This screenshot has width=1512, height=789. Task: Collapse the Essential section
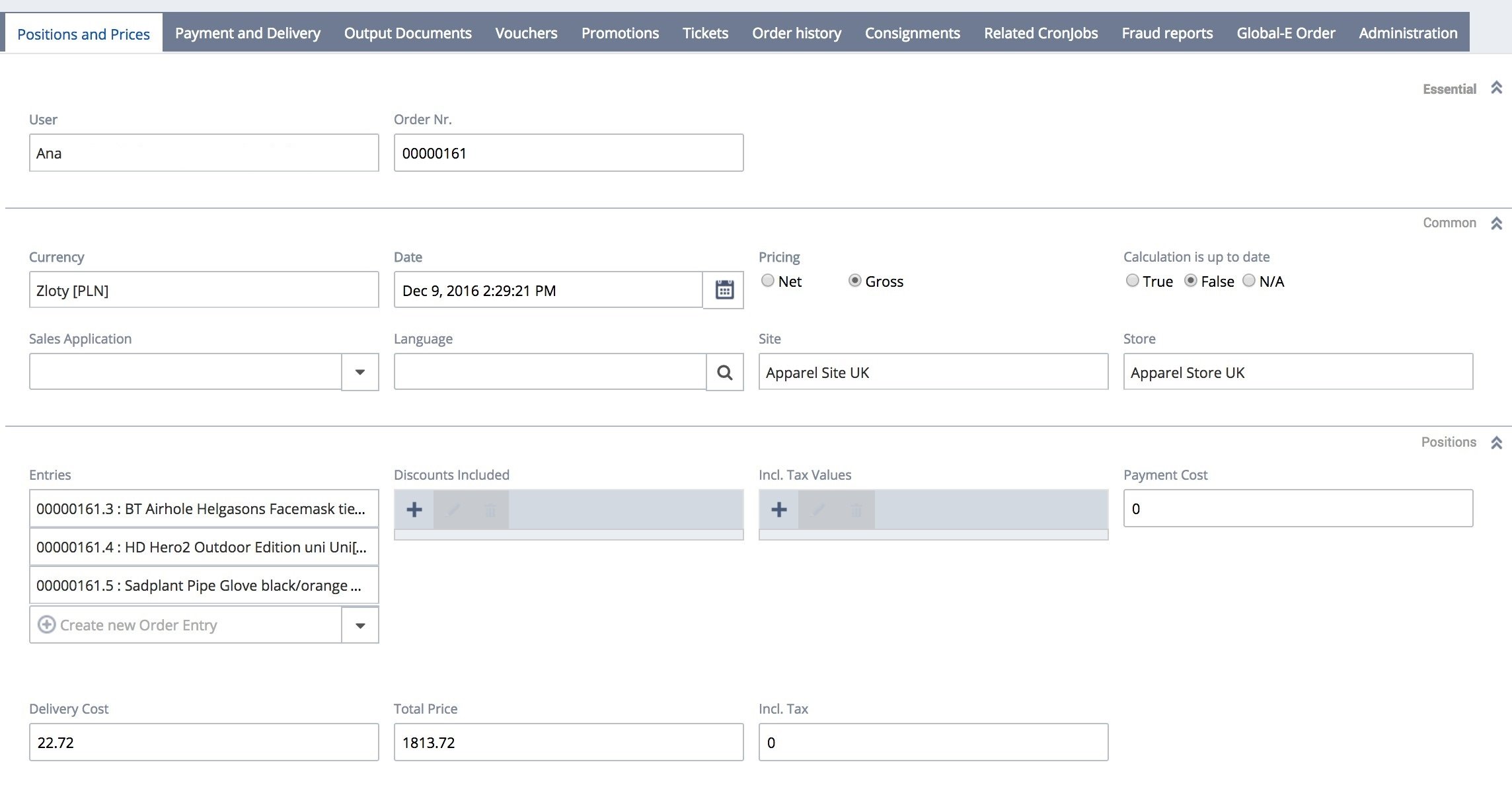click(x=1497, y=88)
